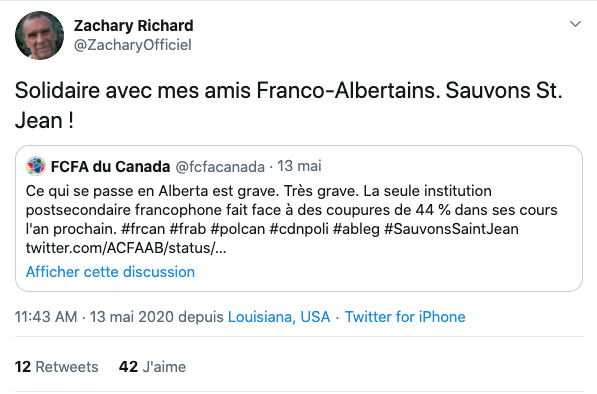
Task: View the 42 J'aime list
Action: coord(152,367)
